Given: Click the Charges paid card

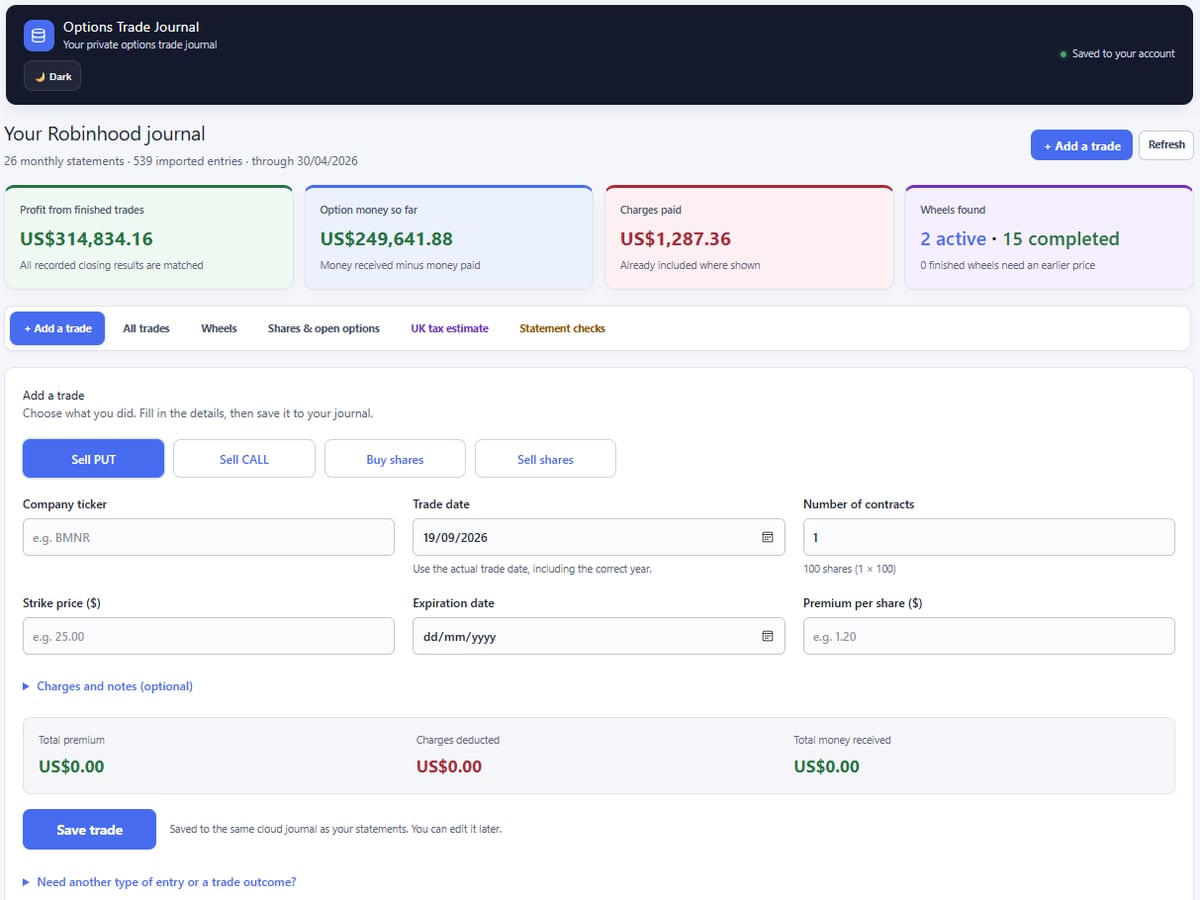Looking at the screenshot, I should (x=749, y=237).
